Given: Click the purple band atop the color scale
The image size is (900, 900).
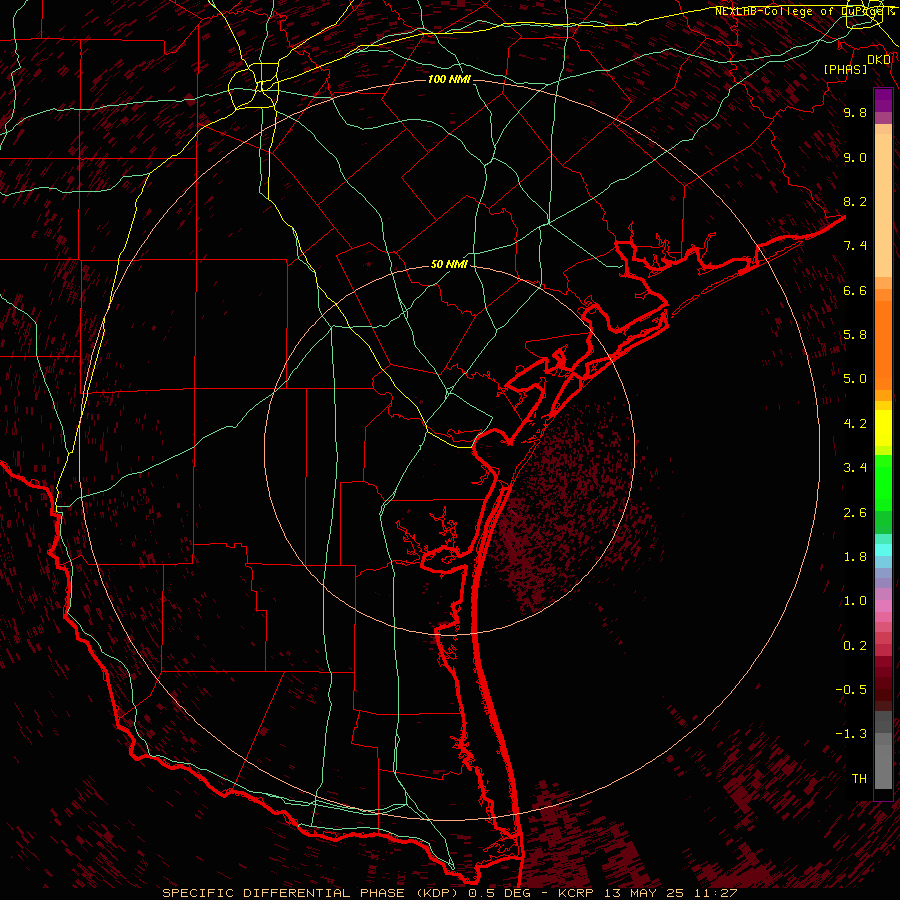Looking at the screenshot, I should tap(883, 100).
